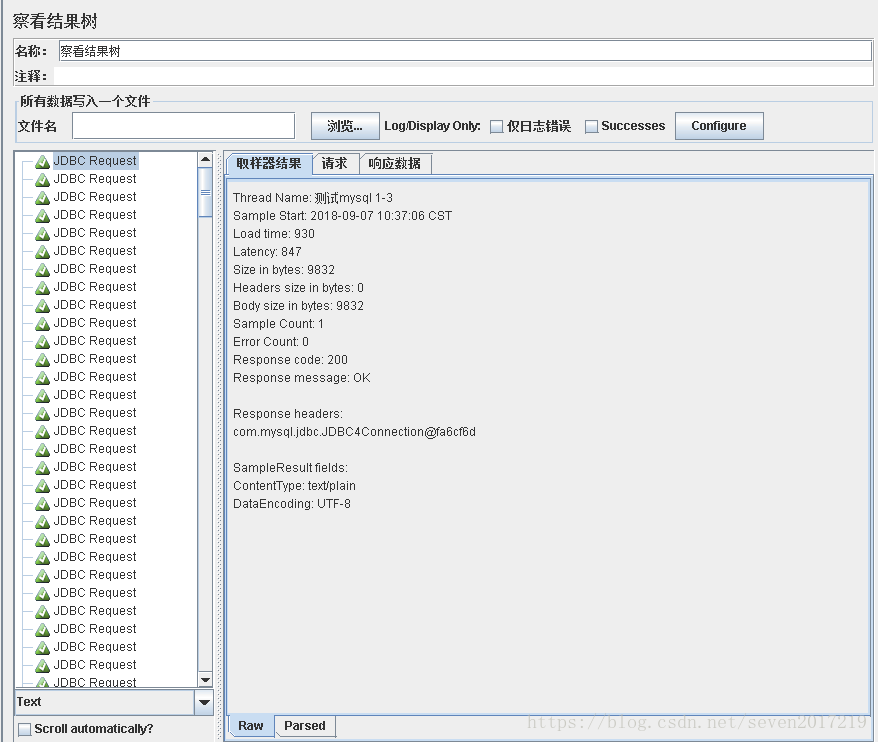Click the 'DataEncoding: UTF-8' line
The width and height of the screenshot is (878, 742).
click(x=292, y=503)
